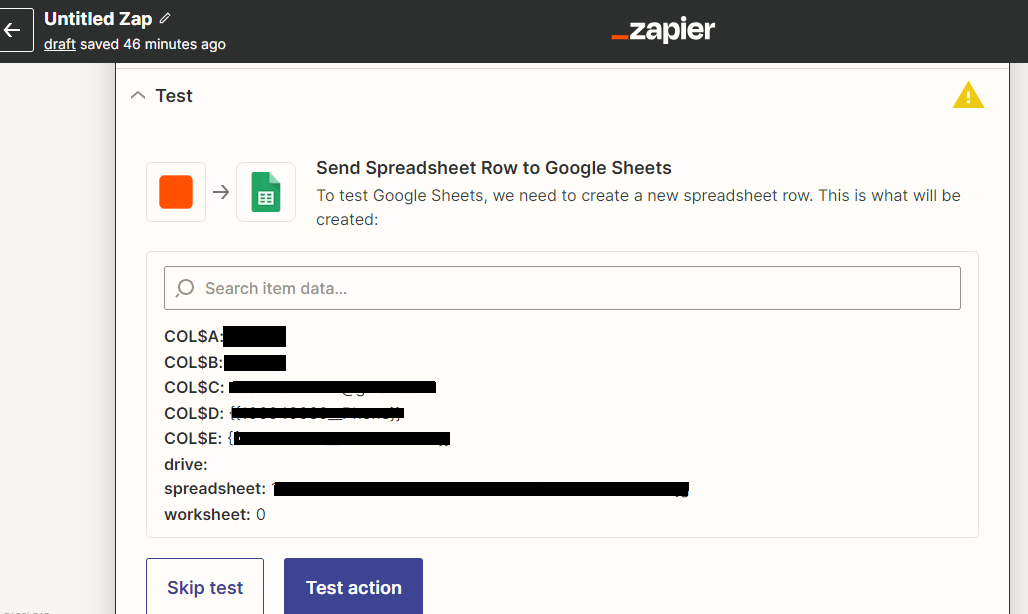The height and width of the screenshot is (614, 1028).
Task: Click the pencil icon to rename Zap
Action: (165, 18)
